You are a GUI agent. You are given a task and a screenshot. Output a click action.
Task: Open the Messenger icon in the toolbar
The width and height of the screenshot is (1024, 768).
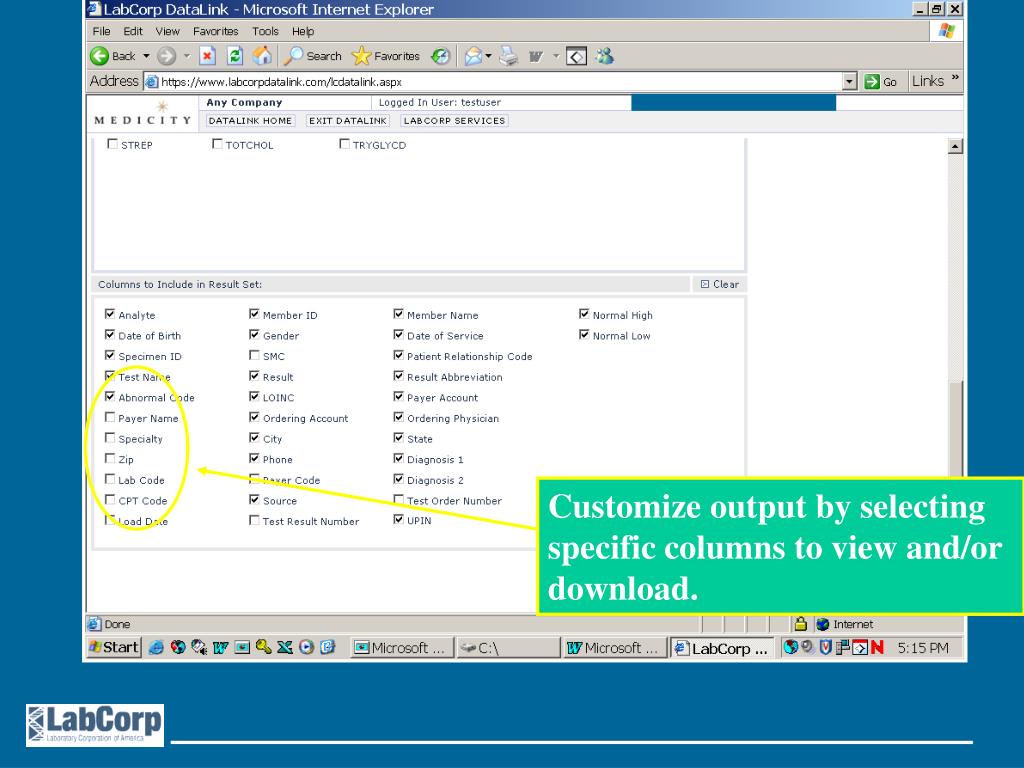(x=604, y=56)
